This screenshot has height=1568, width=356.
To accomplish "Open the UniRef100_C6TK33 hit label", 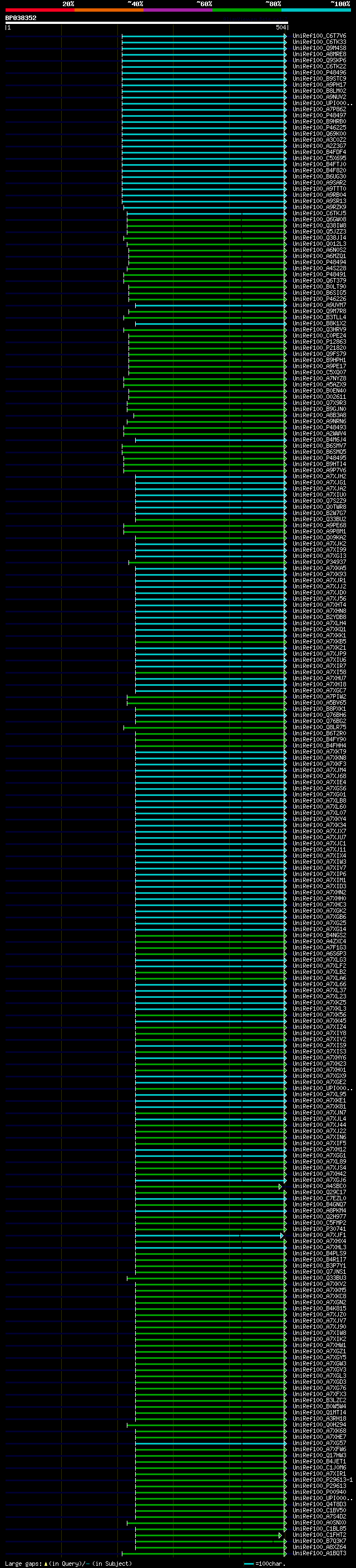I will 319,42.
